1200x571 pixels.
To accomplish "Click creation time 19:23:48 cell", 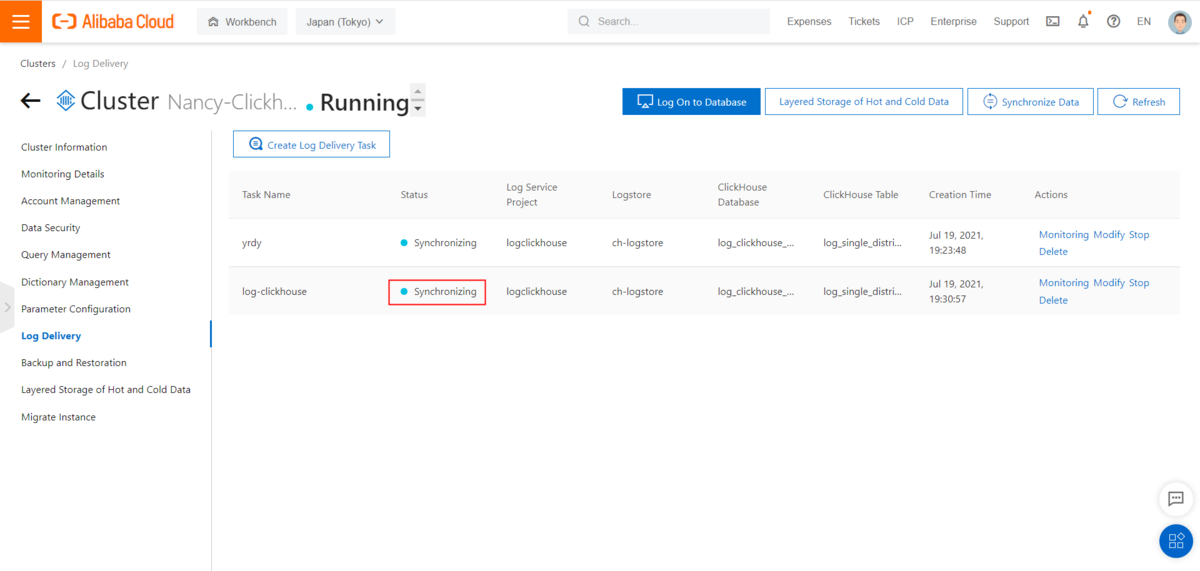I will [956, 243].
